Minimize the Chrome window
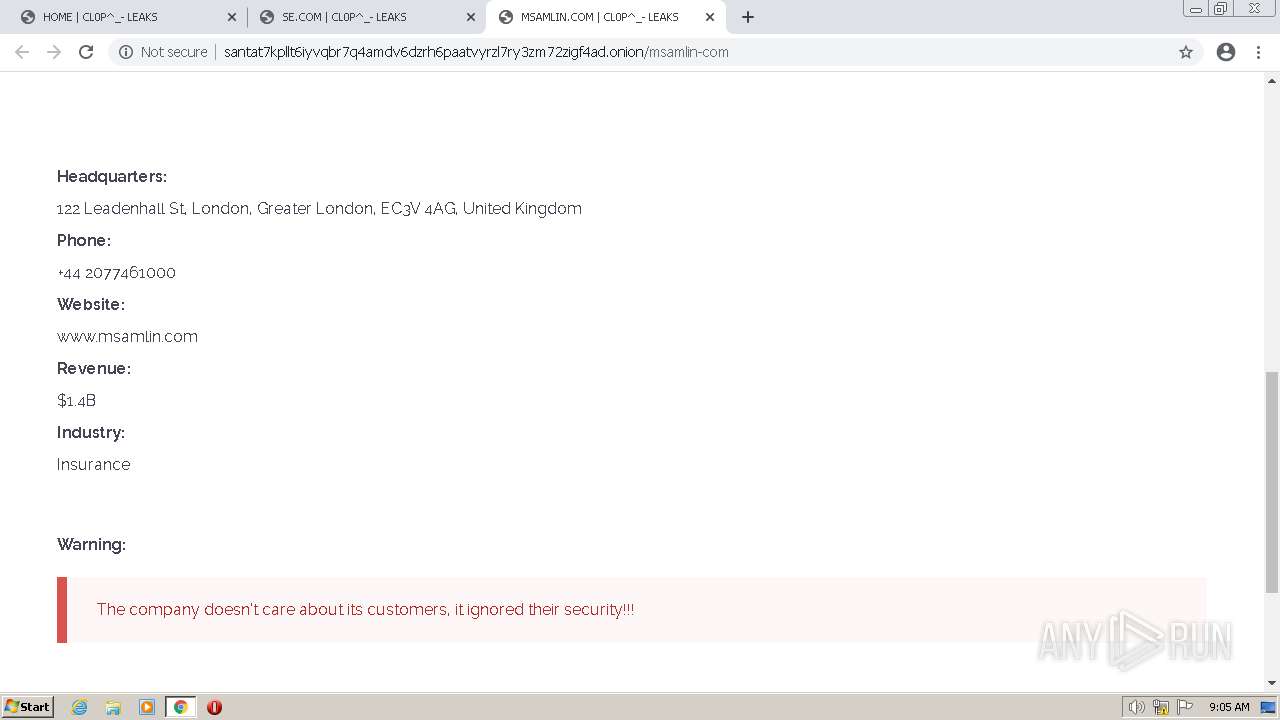Image resolution: width=1280 pixels, height=720 pixels. click(1195, 9)
